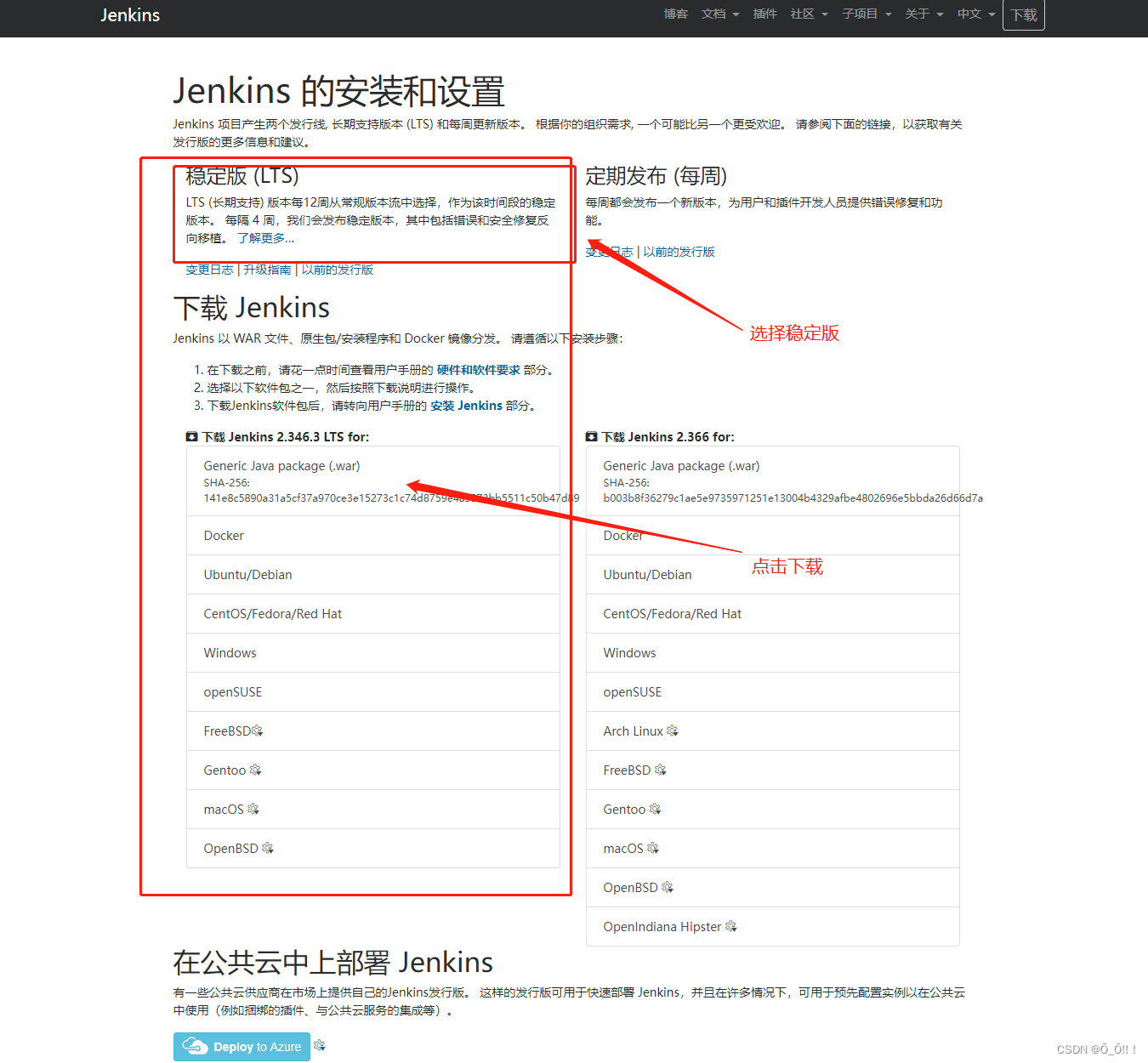Click the 稳定版 (LTS) heading
The width and height of the screenshot is (1148, 1063).
pyautogui.click(x=242, y=176)
